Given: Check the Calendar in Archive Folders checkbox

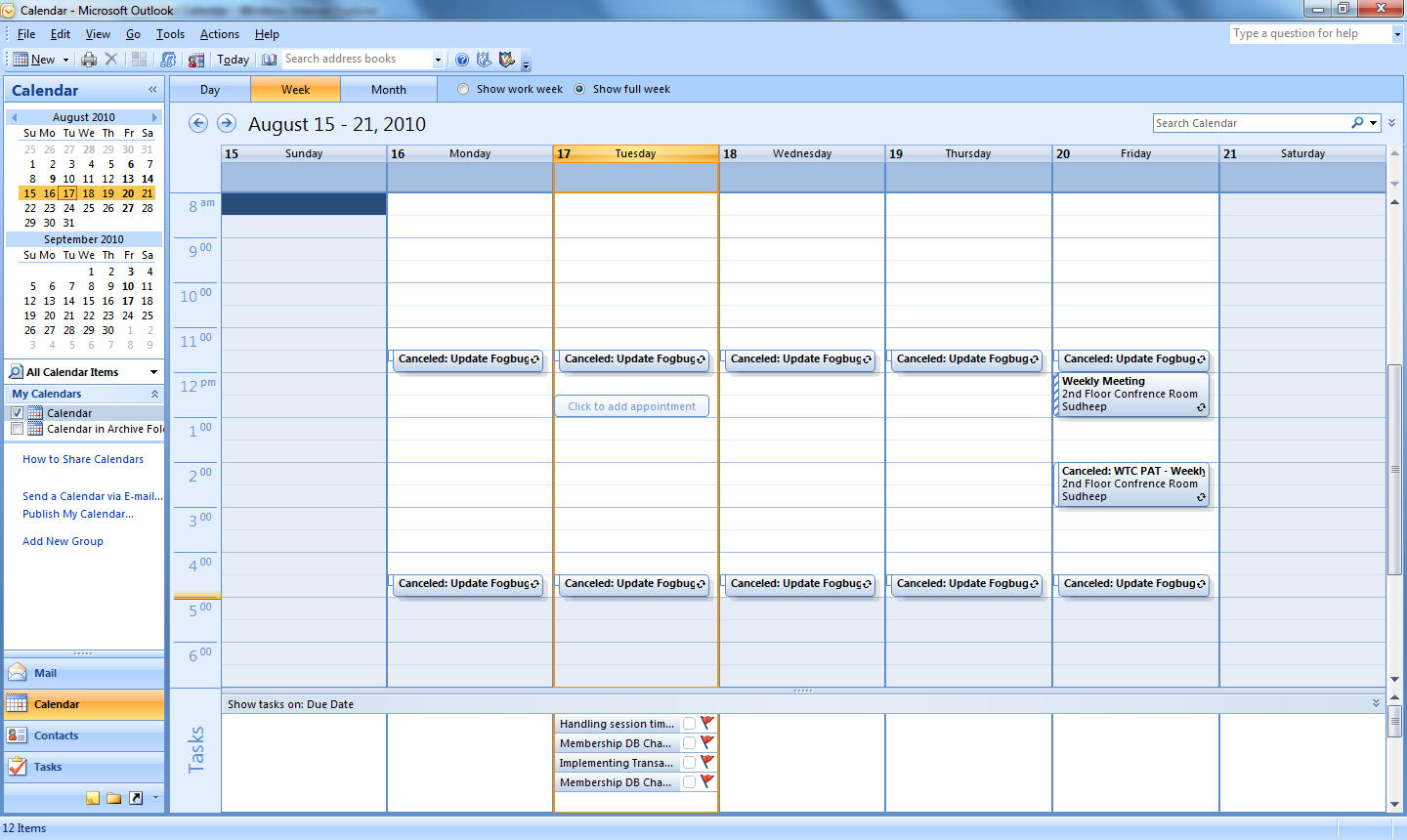Looking at the screenshot, I should [17, 429].
